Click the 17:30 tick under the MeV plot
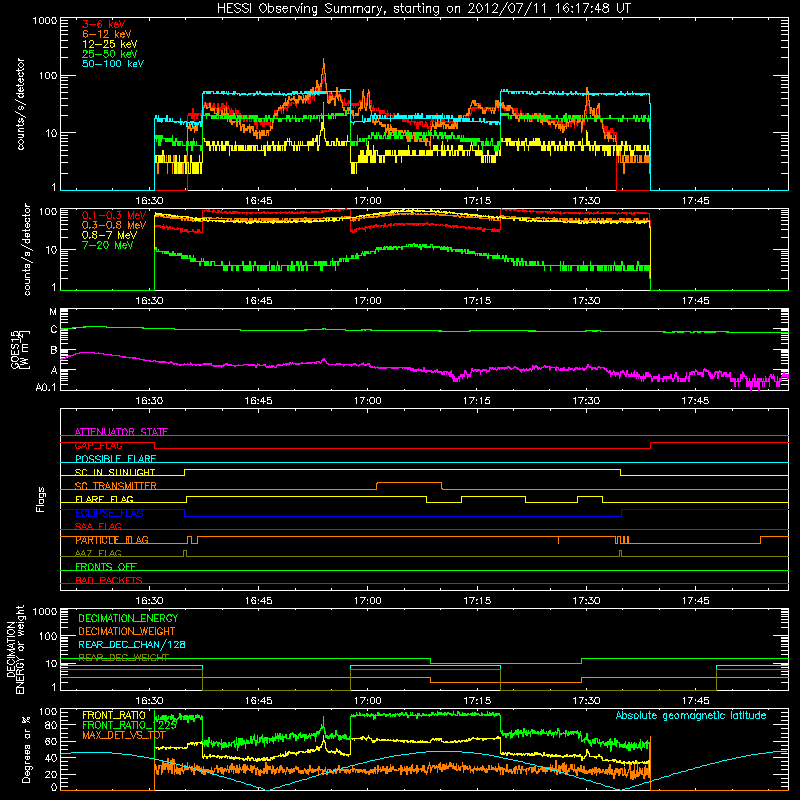Screen dimensions: 800x800 click(586, 301)
